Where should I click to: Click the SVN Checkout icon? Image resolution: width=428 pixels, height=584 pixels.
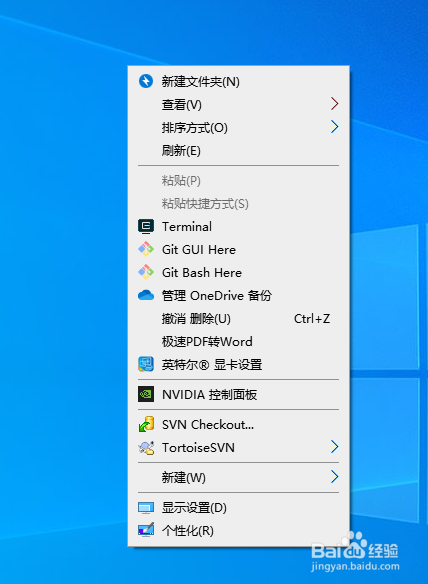pos(146,425)
